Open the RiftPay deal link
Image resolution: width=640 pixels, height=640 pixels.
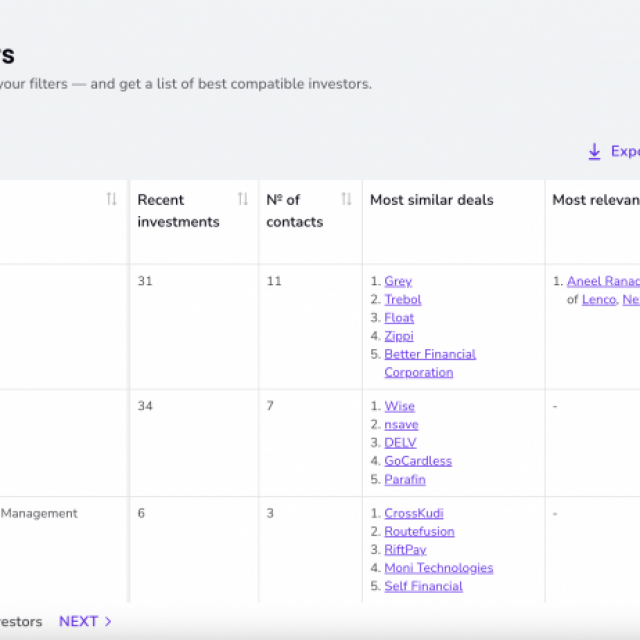[x=405, y=550]
